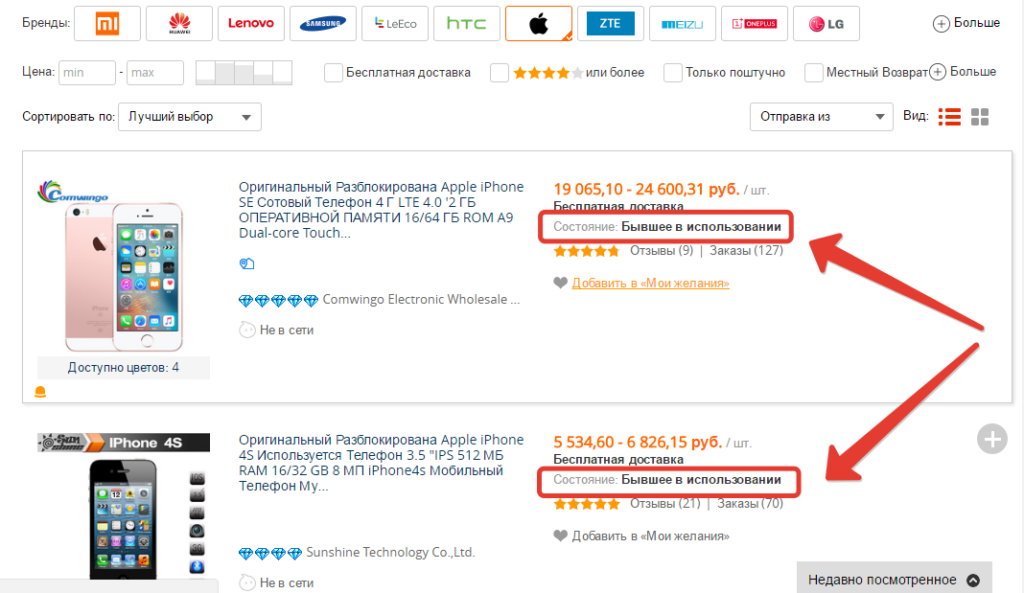The image size is (1024, 593).
Task: Click the orange alert icon below iPhone SE
Action: [x=40, y=392]
